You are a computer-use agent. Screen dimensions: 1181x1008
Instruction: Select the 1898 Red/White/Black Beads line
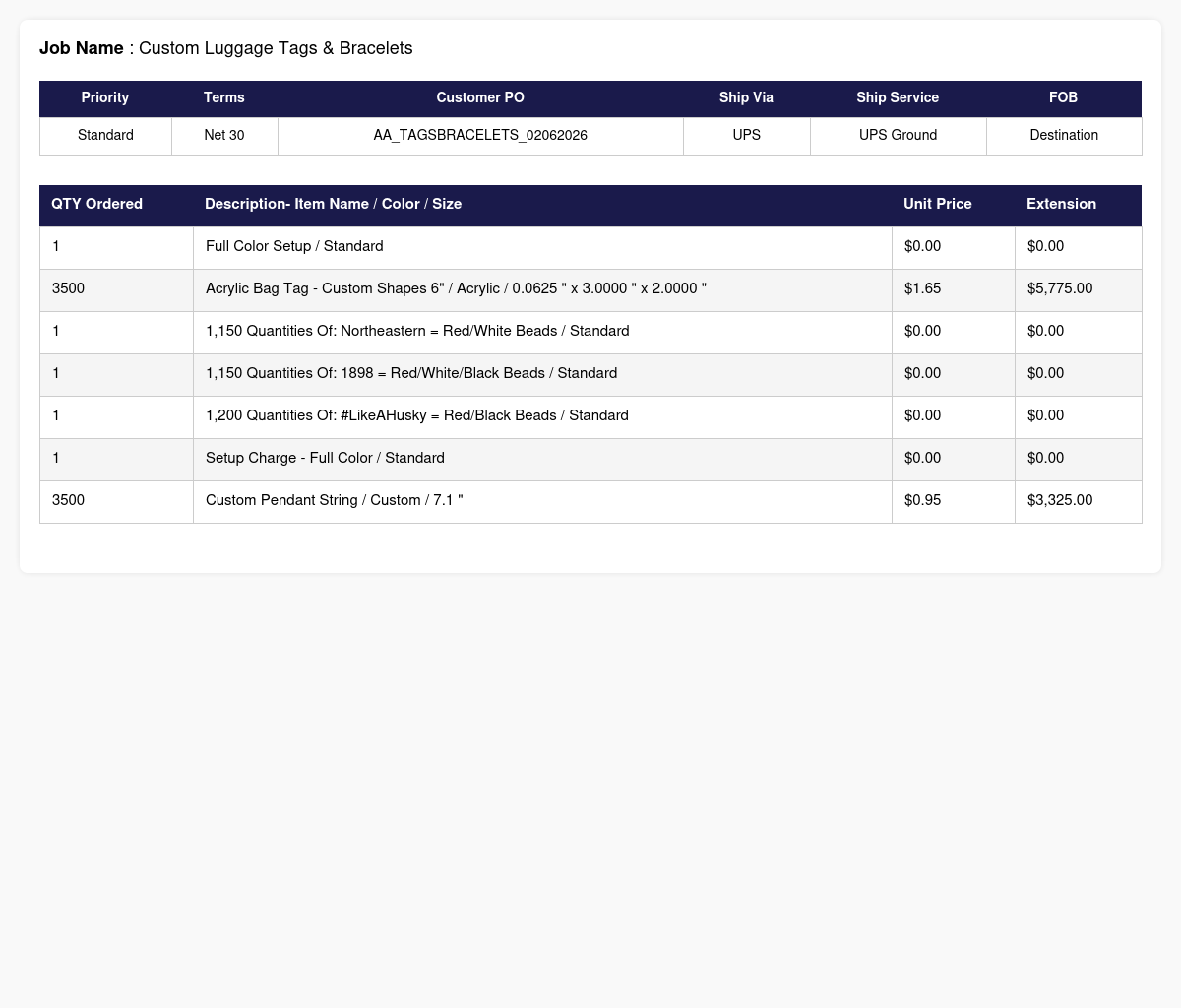click(x=411, y=373)
